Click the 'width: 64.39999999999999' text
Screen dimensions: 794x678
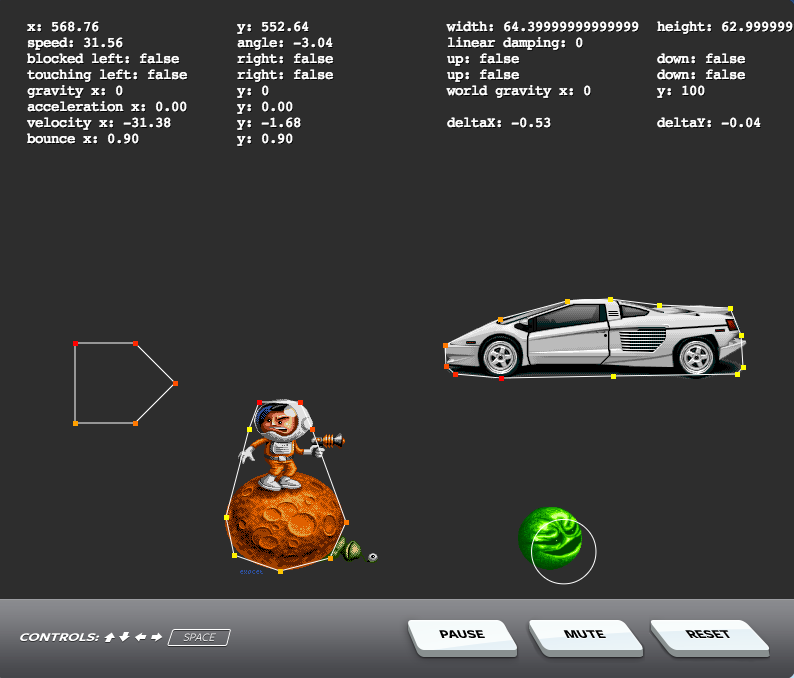coord(543,27)
